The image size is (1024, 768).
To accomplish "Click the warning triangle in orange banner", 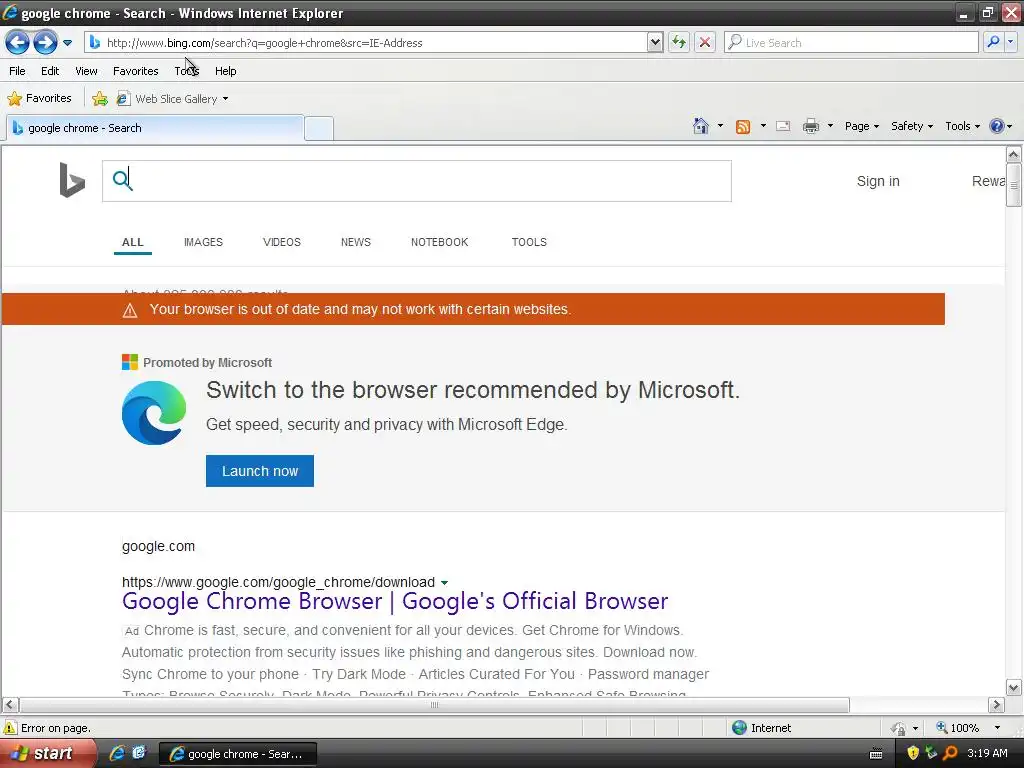I will click(130, 310).
